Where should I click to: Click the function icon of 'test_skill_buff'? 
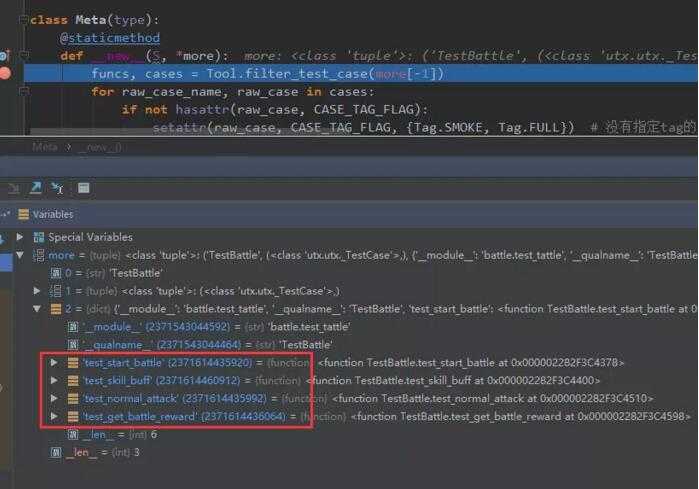pyautogui.click(x=73, y=380)
